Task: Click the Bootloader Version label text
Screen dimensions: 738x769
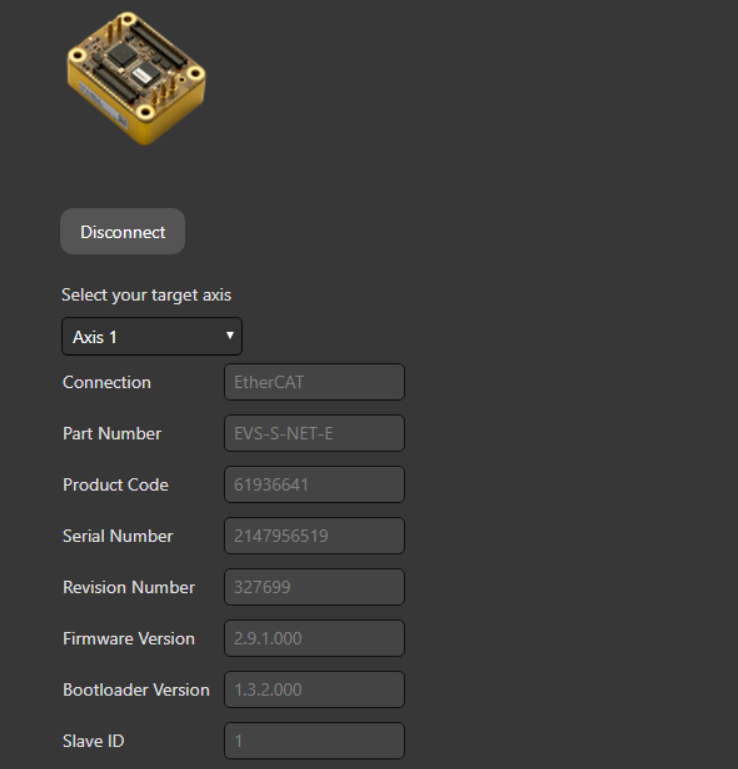Action: coord(136,690)
